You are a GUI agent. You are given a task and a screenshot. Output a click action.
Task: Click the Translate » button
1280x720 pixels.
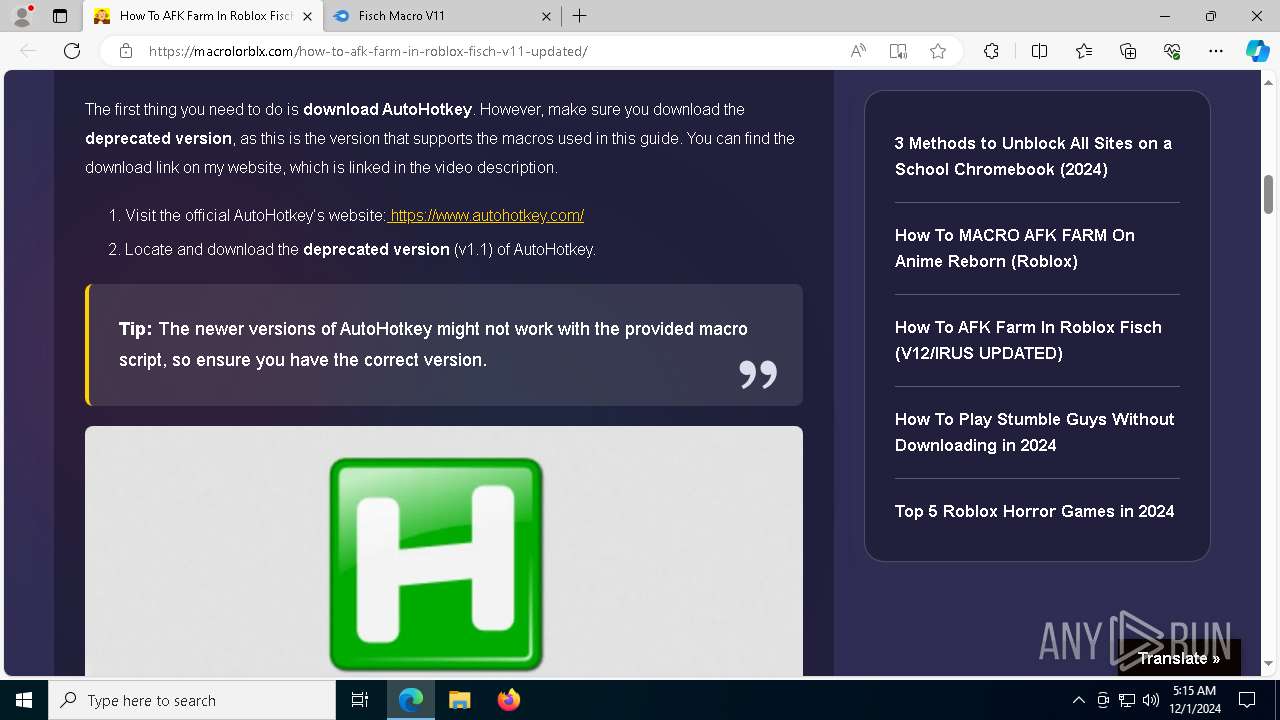coord(1179,658)
